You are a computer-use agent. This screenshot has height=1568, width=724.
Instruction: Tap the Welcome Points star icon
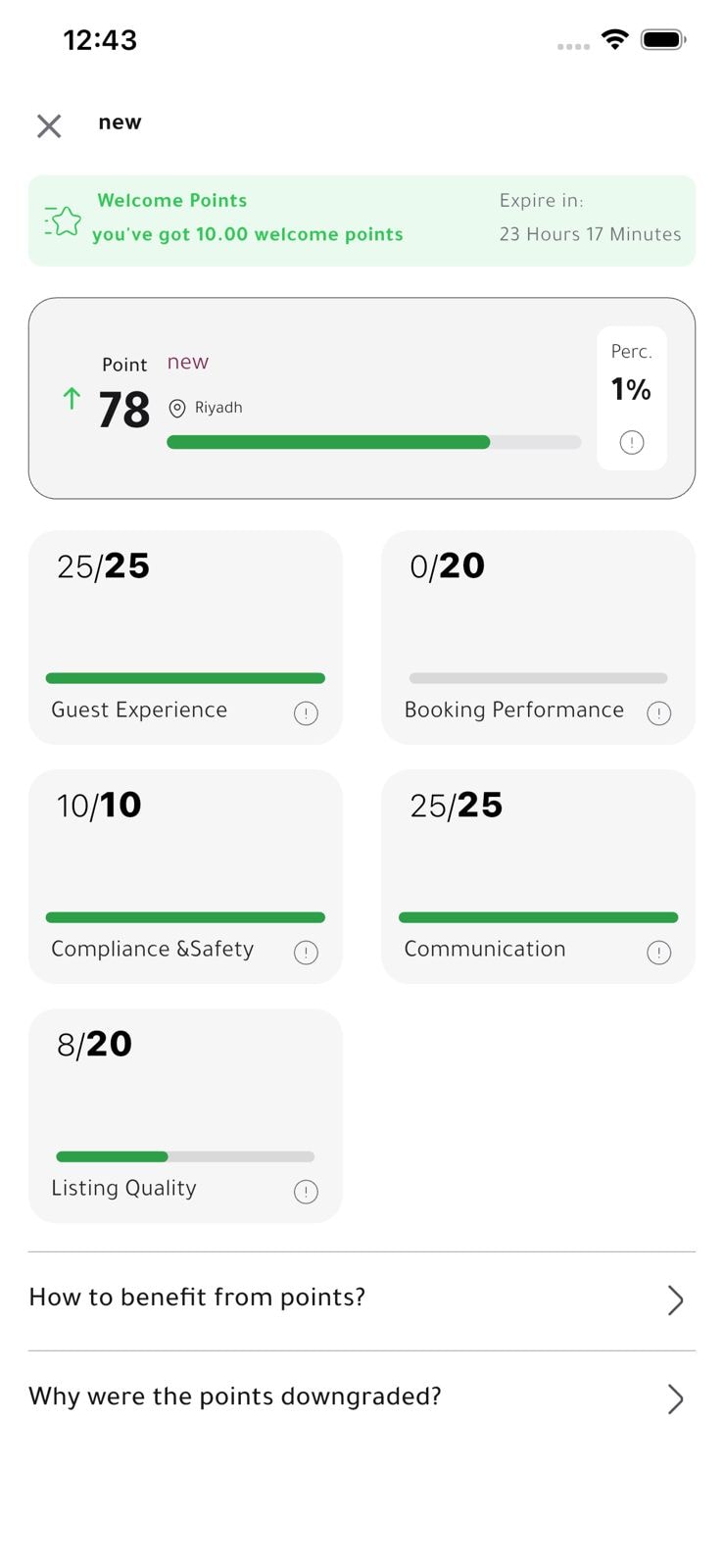[63, 221]
